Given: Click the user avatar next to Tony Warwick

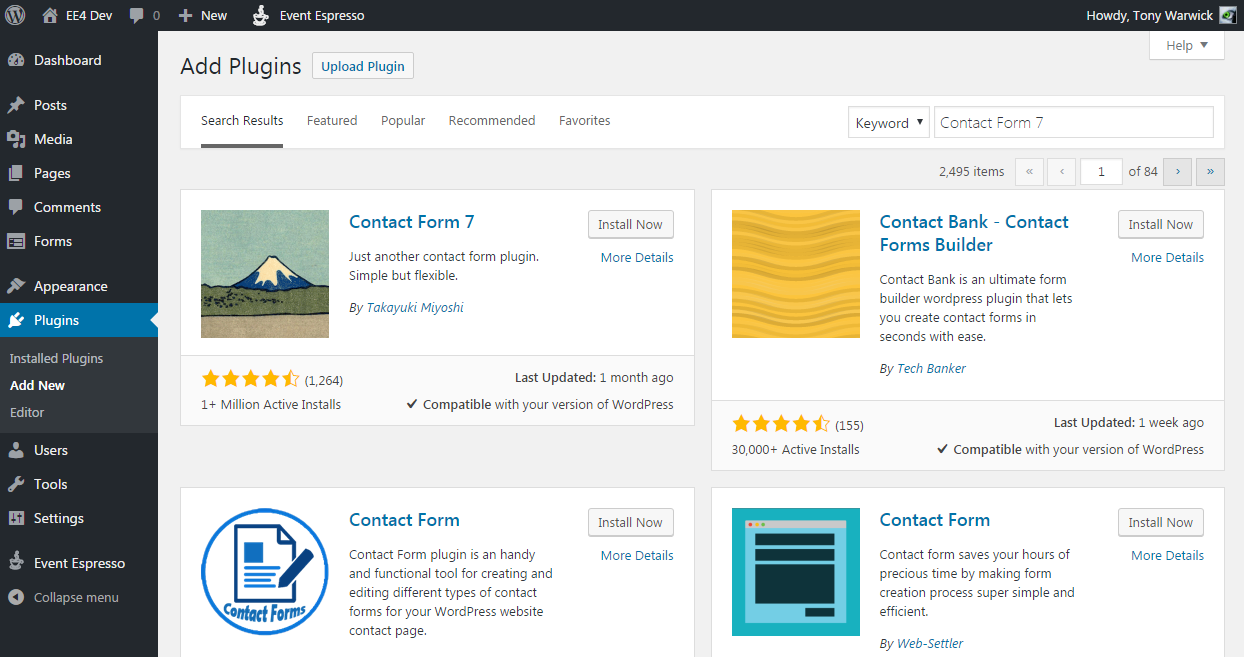Looking at the screenshot, I should [1227, 15].
